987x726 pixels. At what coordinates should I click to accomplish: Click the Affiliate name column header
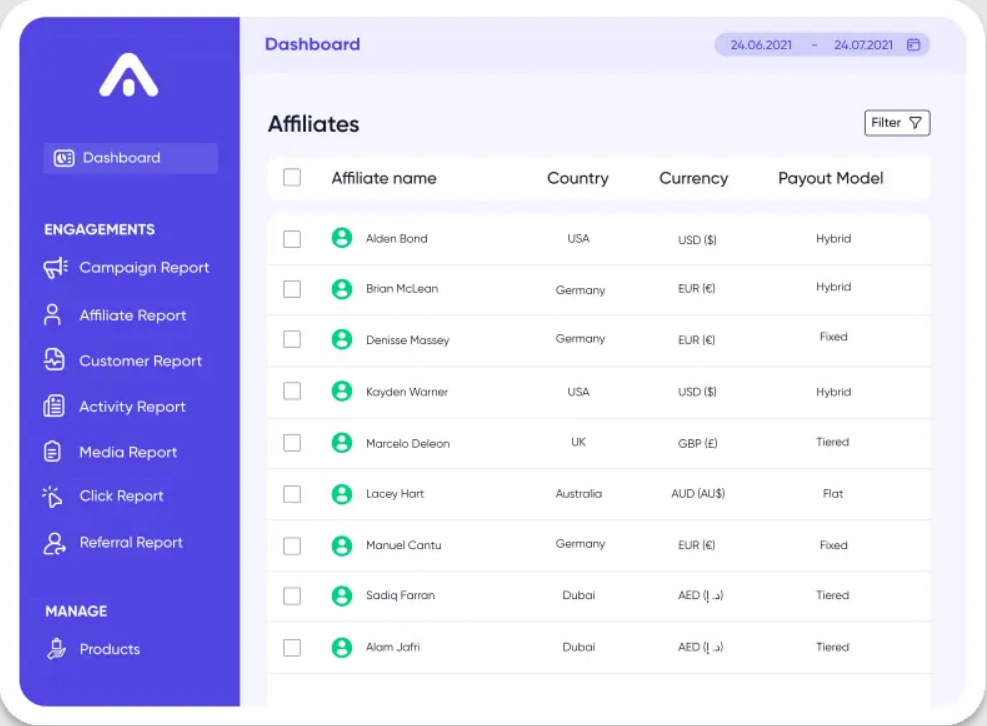pyautogui.click(x=384, y=178)
